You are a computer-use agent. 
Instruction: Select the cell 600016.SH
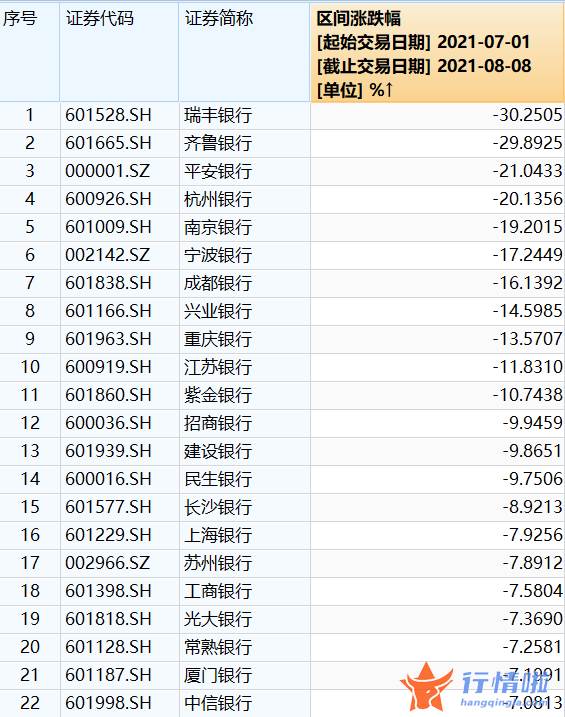(119, 479)
